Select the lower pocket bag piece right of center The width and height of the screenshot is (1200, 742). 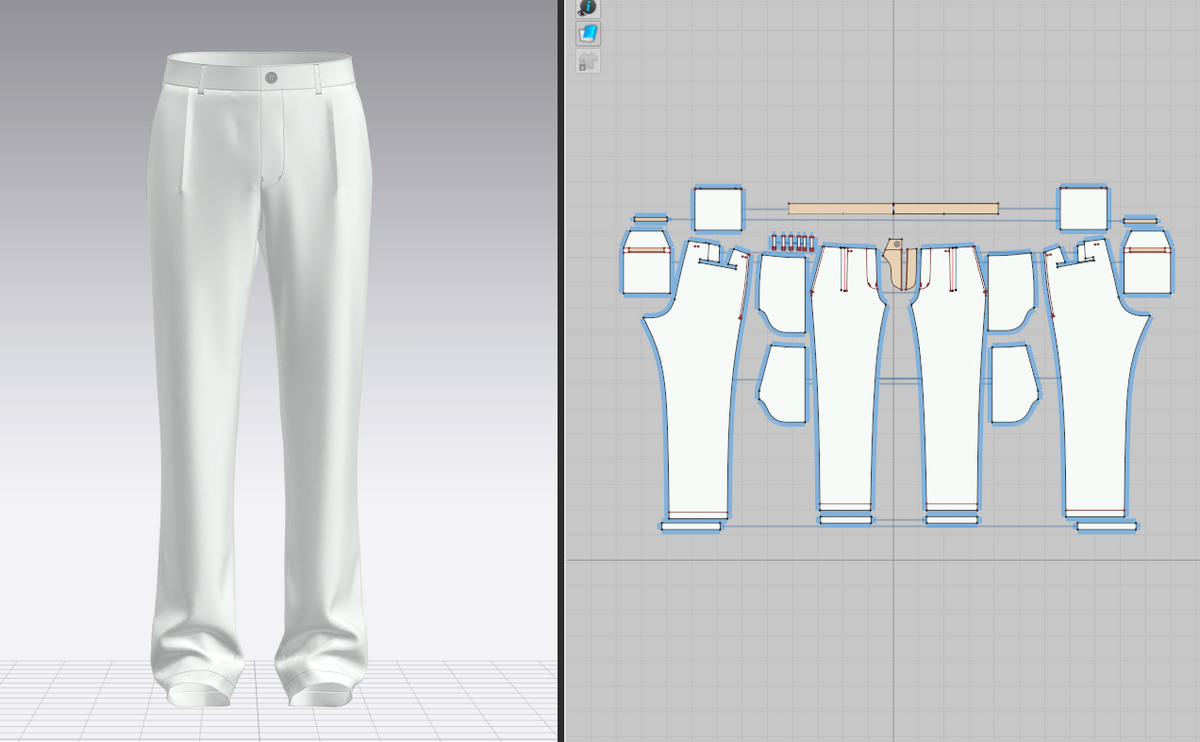[x=1014, y=383]
